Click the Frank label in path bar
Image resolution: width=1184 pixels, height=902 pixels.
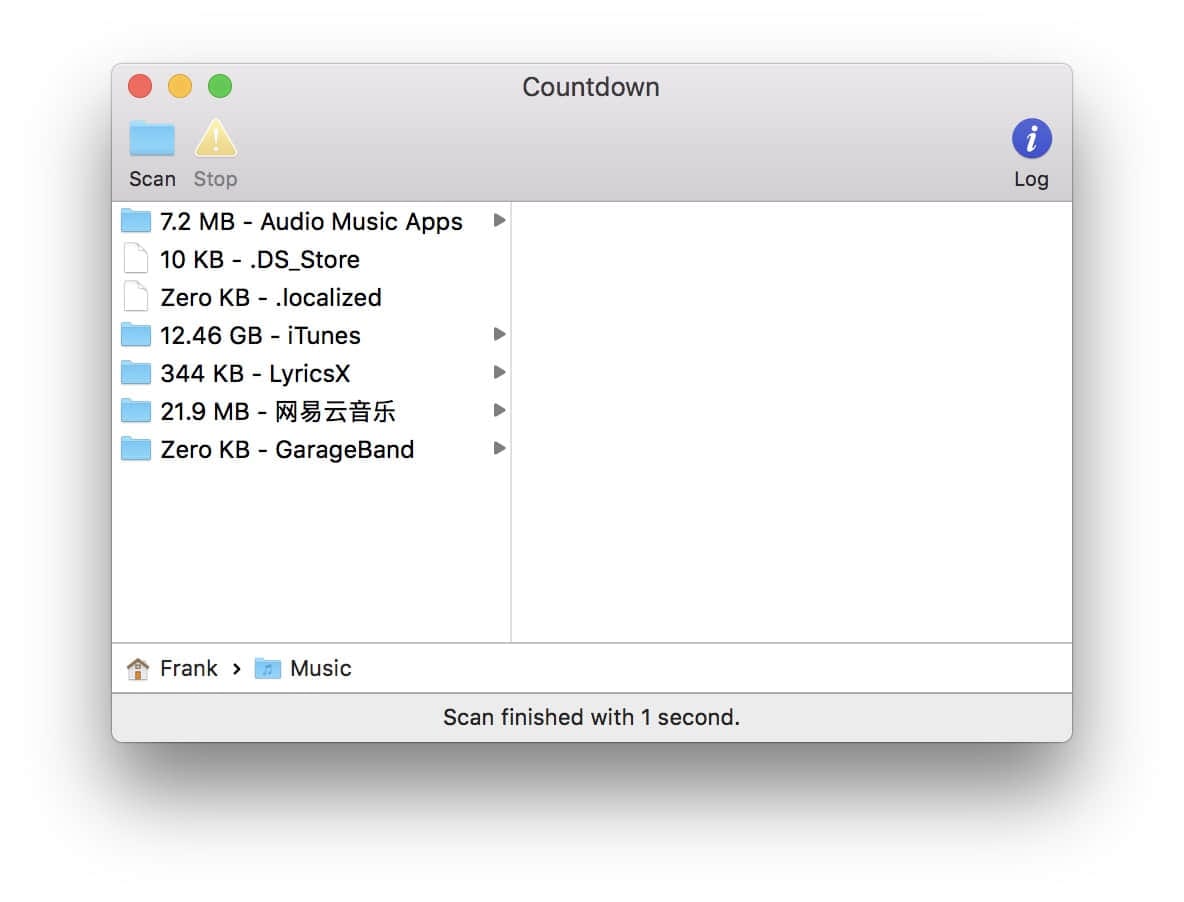click(189, 669)
